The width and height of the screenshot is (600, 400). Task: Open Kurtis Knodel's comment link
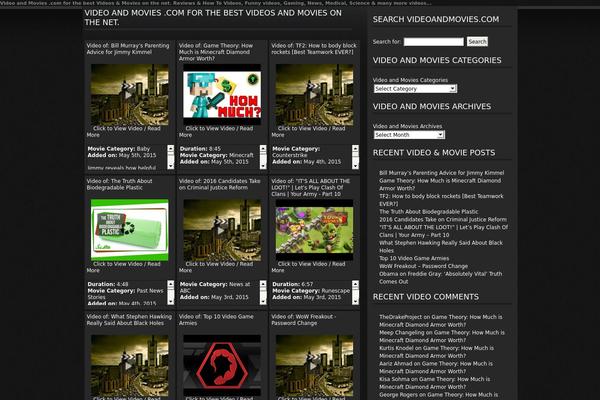point(436,352)
